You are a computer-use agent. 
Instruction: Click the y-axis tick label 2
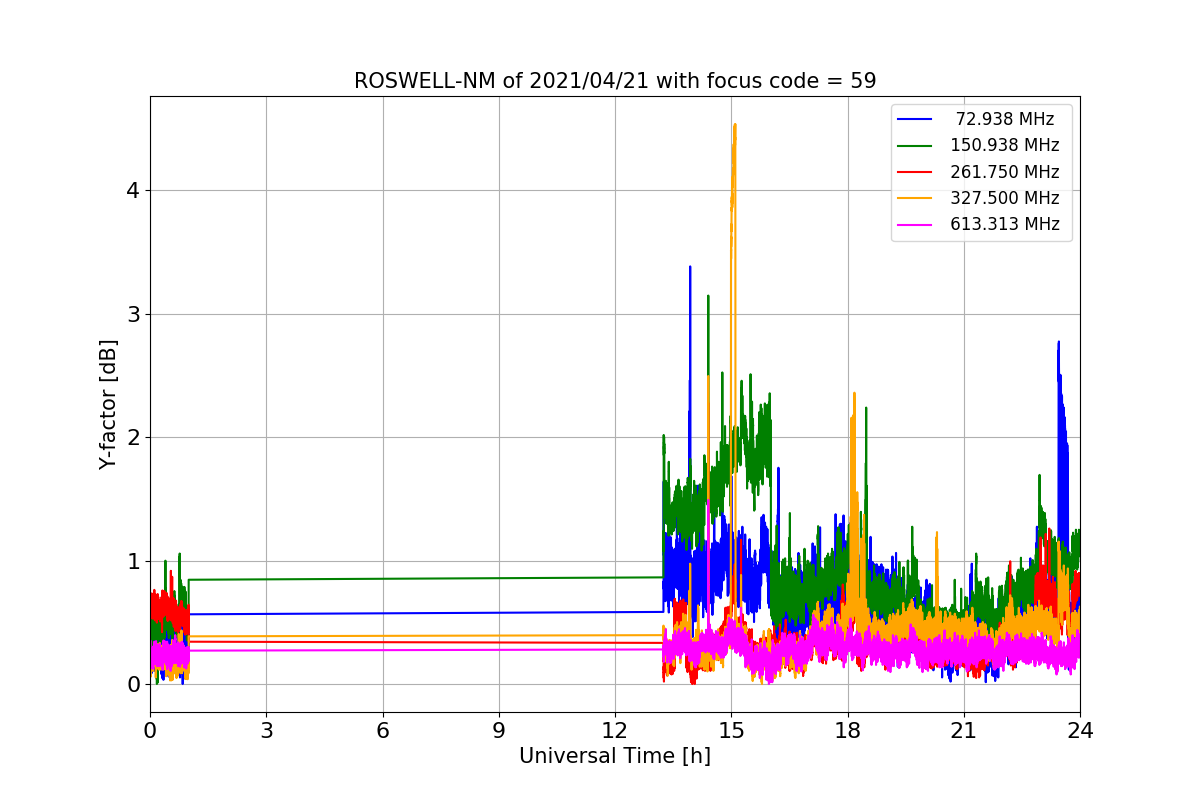pos(131,437)
